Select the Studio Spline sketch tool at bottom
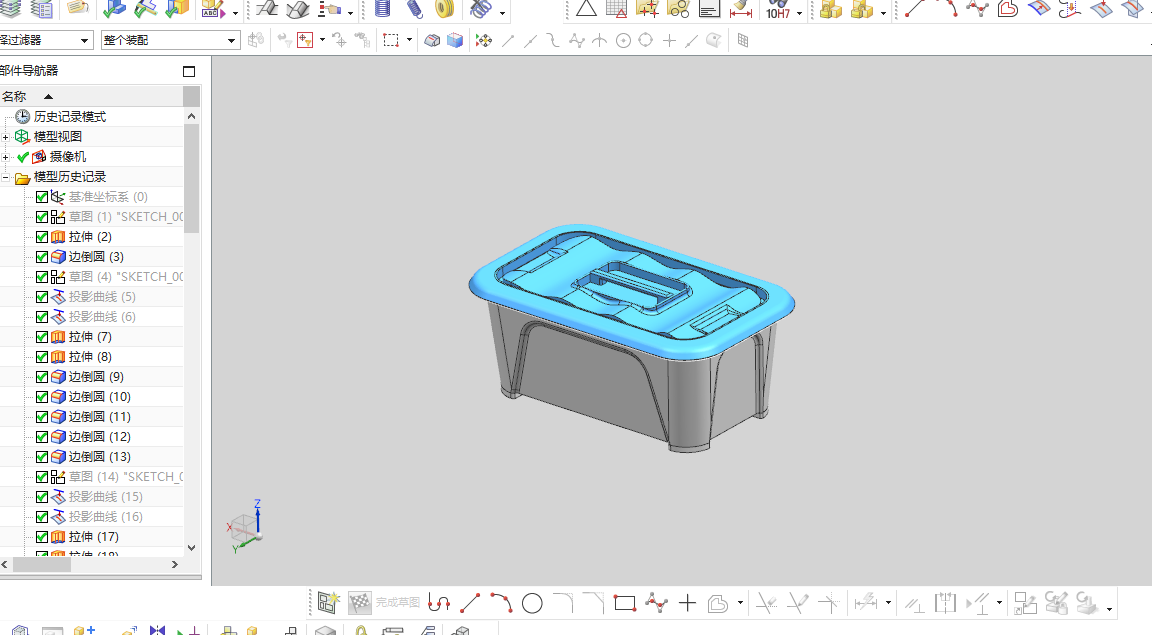This screenshot has width=1152, height=635. click(x=656, y=603)
